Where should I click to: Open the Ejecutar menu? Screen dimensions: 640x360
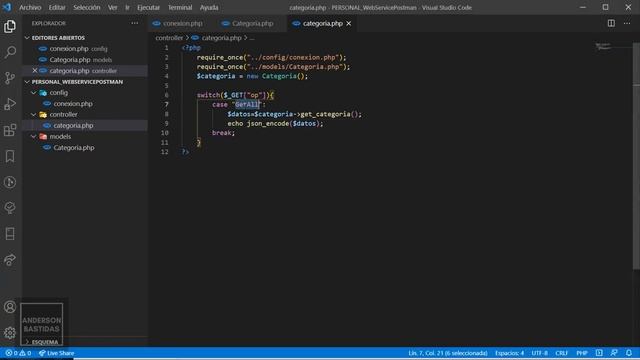(149, 7)
